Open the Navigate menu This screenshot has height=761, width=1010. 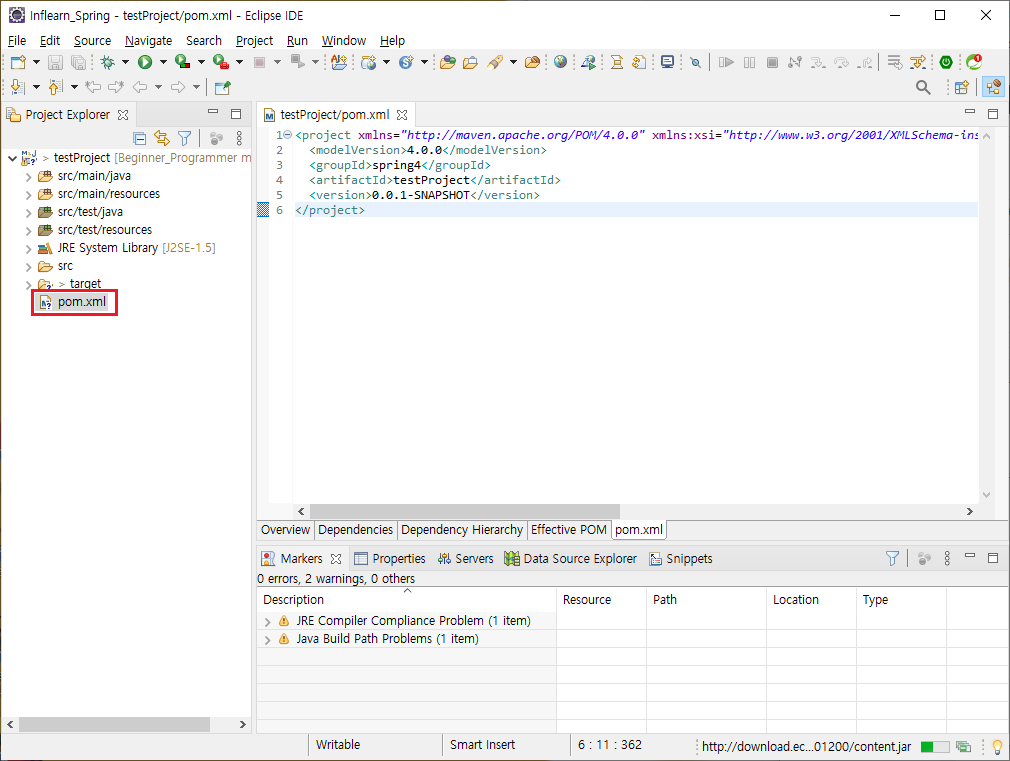[148, 41]
